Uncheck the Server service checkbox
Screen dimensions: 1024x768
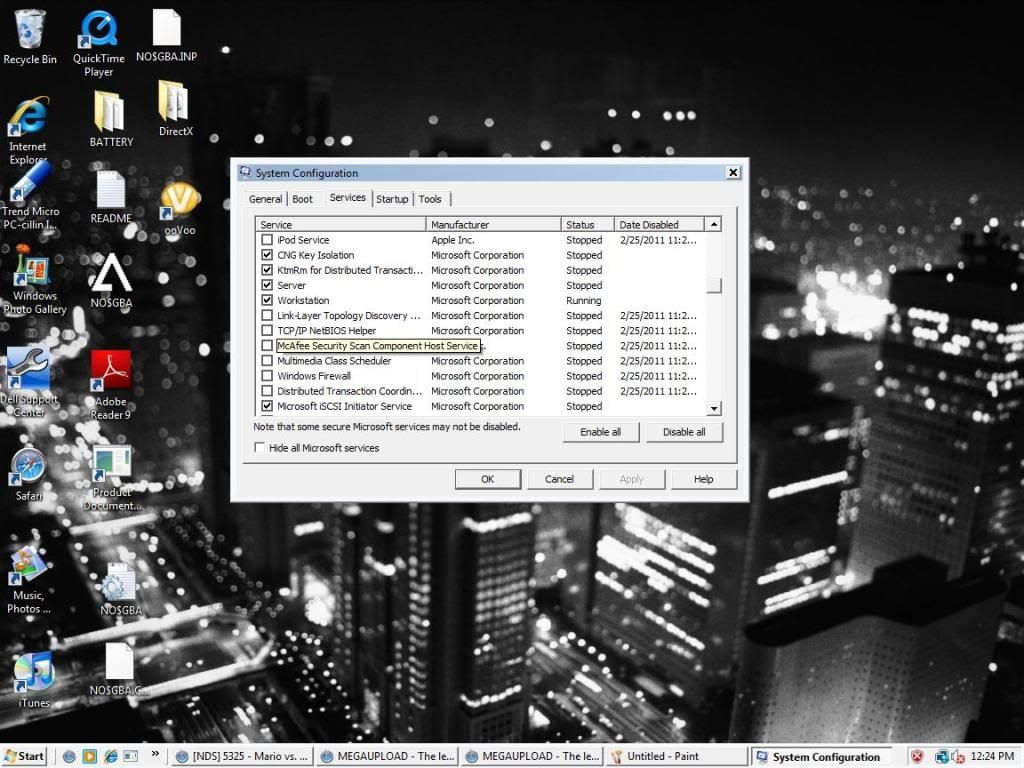pyautogui.click(x=267, y=285)
